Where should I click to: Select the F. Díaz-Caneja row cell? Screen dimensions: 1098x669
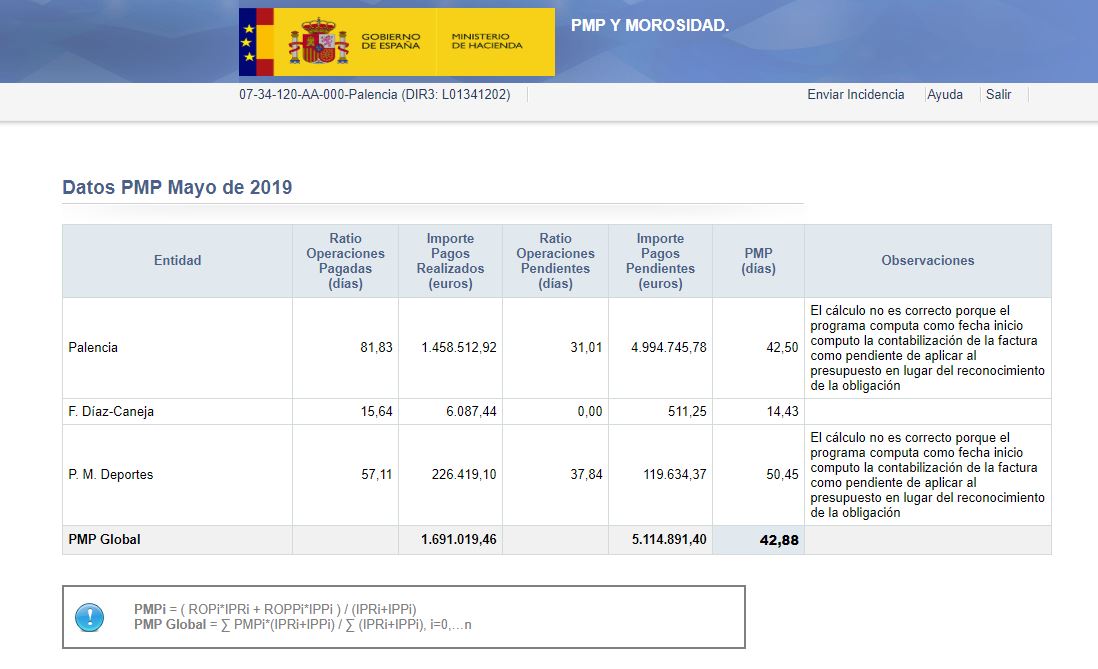pos(111,412)
